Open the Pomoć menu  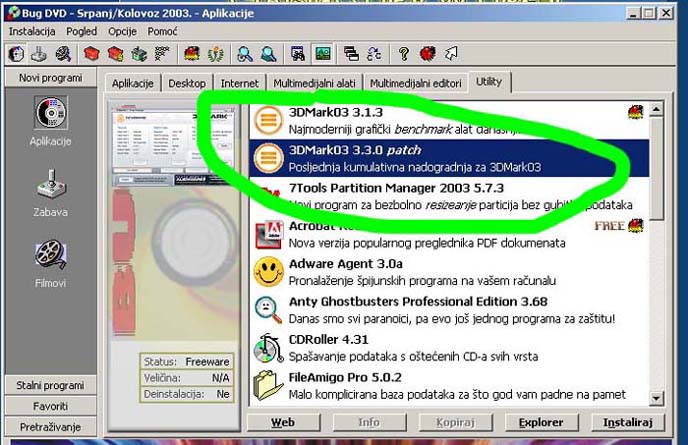[x=162, y=32]
